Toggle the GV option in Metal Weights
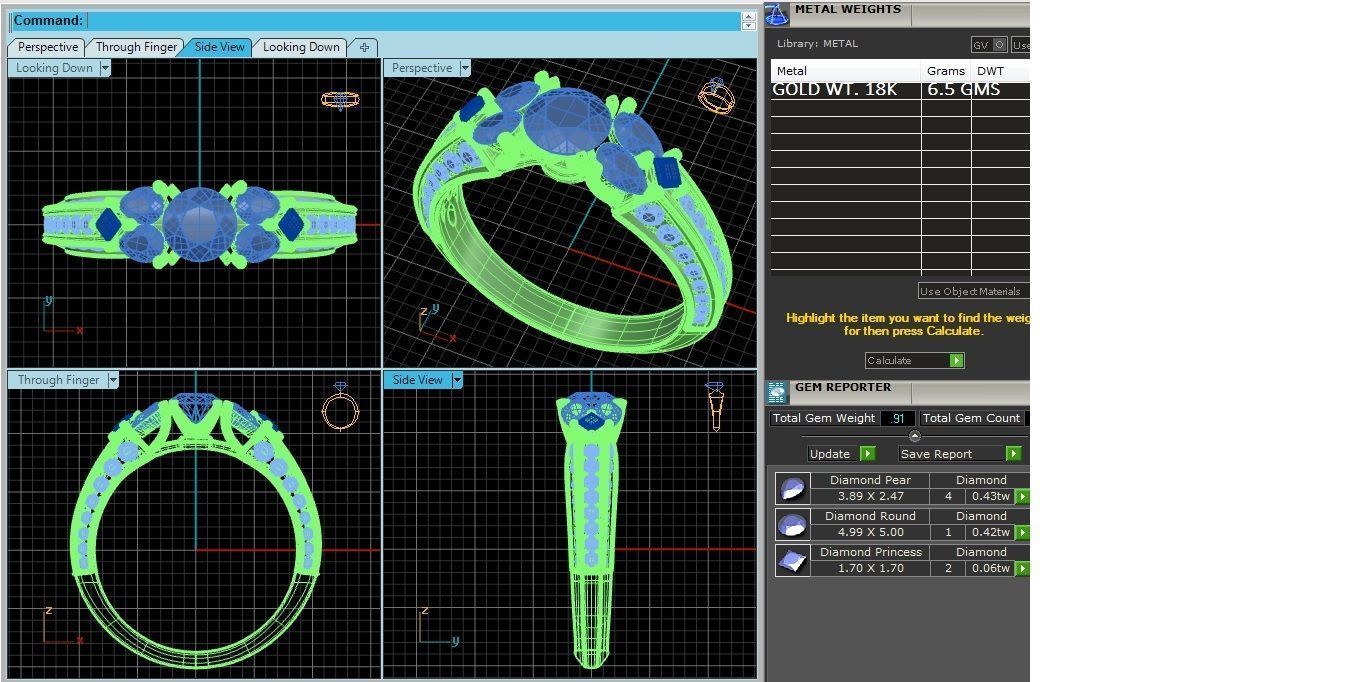This screenshot has height=682, width=1360. [x=989, y=45]
